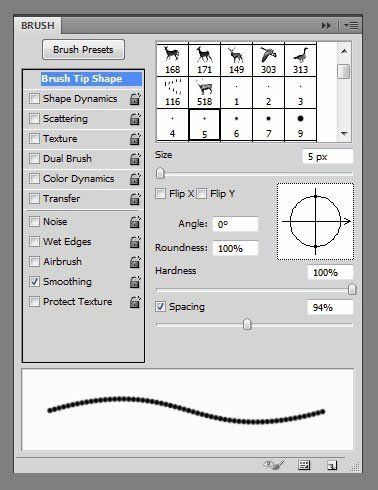Disable the Spacing checkbox
Image resolution: width=378 pixels, height=490 pixels.
pyautogui.click(x=160, y=306)
